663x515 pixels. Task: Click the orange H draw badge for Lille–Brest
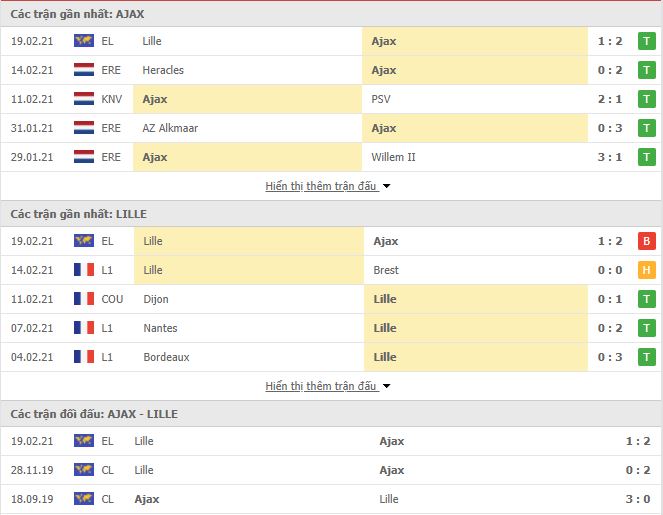click(647, 270)
